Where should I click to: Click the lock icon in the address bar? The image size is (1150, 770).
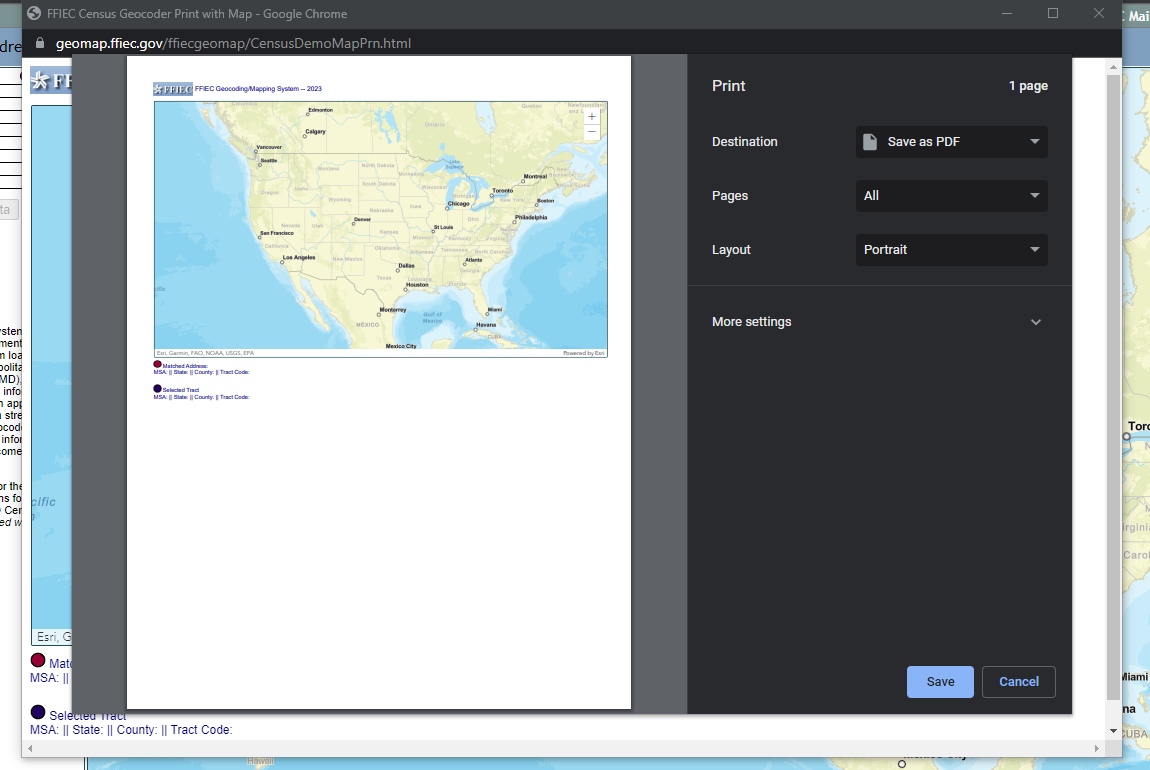39,44
